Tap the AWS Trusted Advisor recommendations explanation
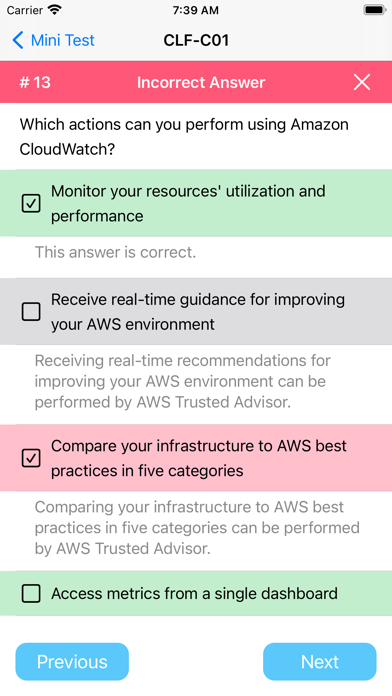Screen dimensions: 392x696 (x=182, y=381)
